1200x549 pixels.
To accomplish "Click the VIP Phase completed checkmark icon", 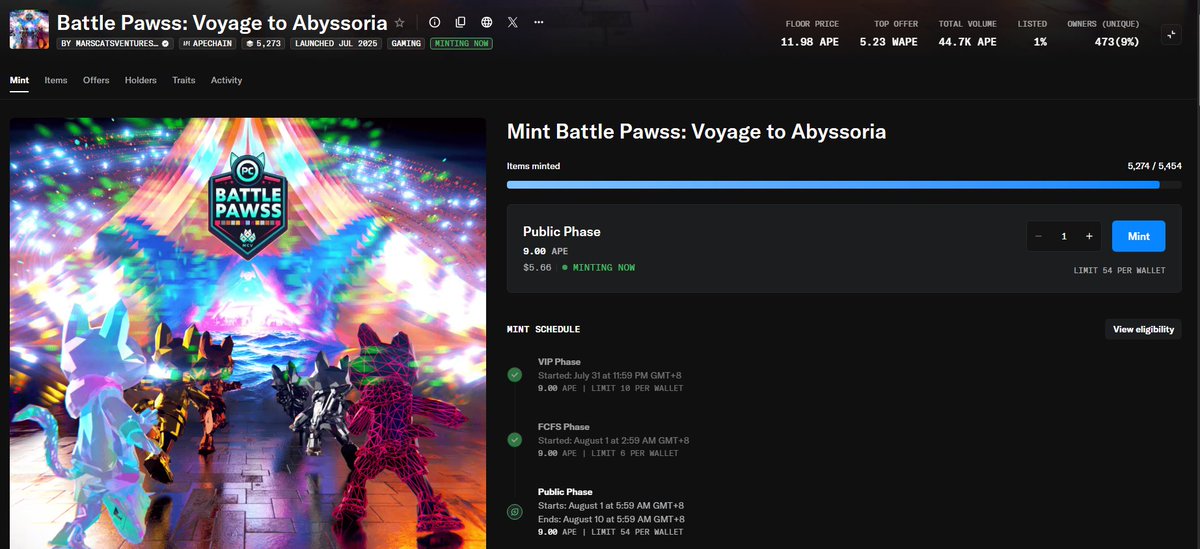I will 514,375.
